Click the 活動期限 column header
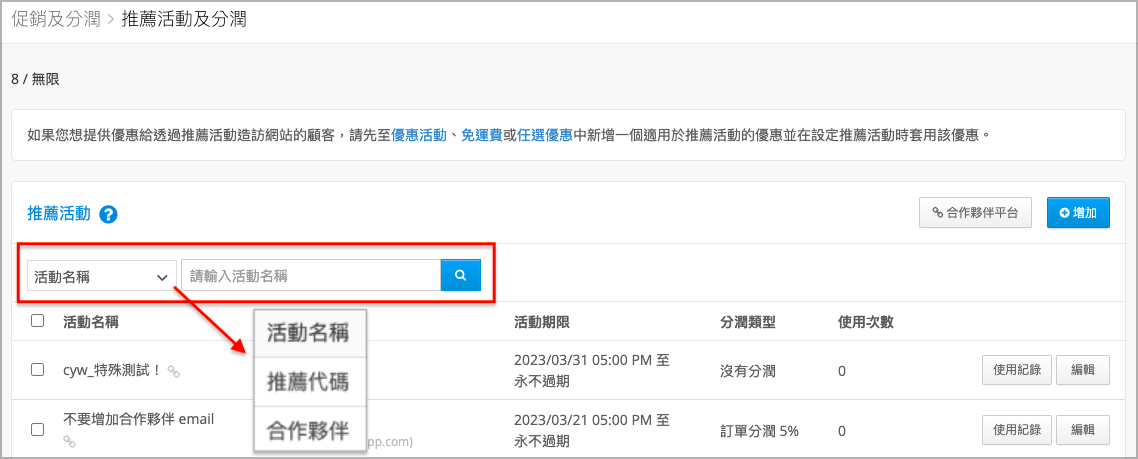Screen dimensions: 1138x459 (x=541, y=322)
